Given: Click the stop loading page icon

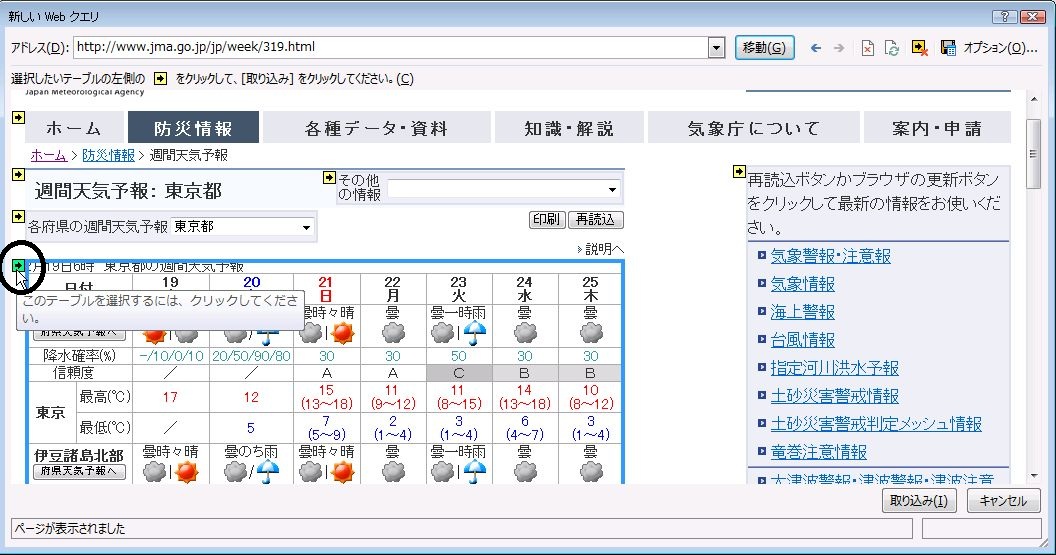Looking at the screenshot, I should [x=868, y=48].
